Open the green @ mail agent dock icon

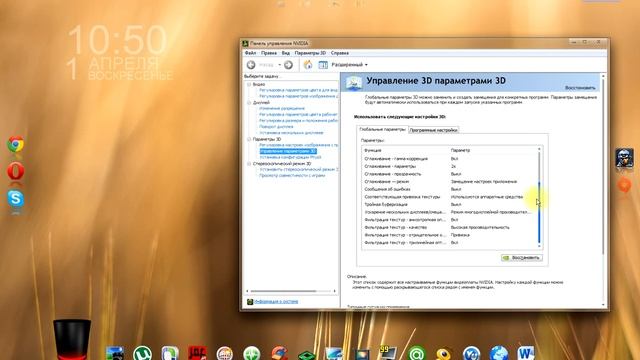417,353
